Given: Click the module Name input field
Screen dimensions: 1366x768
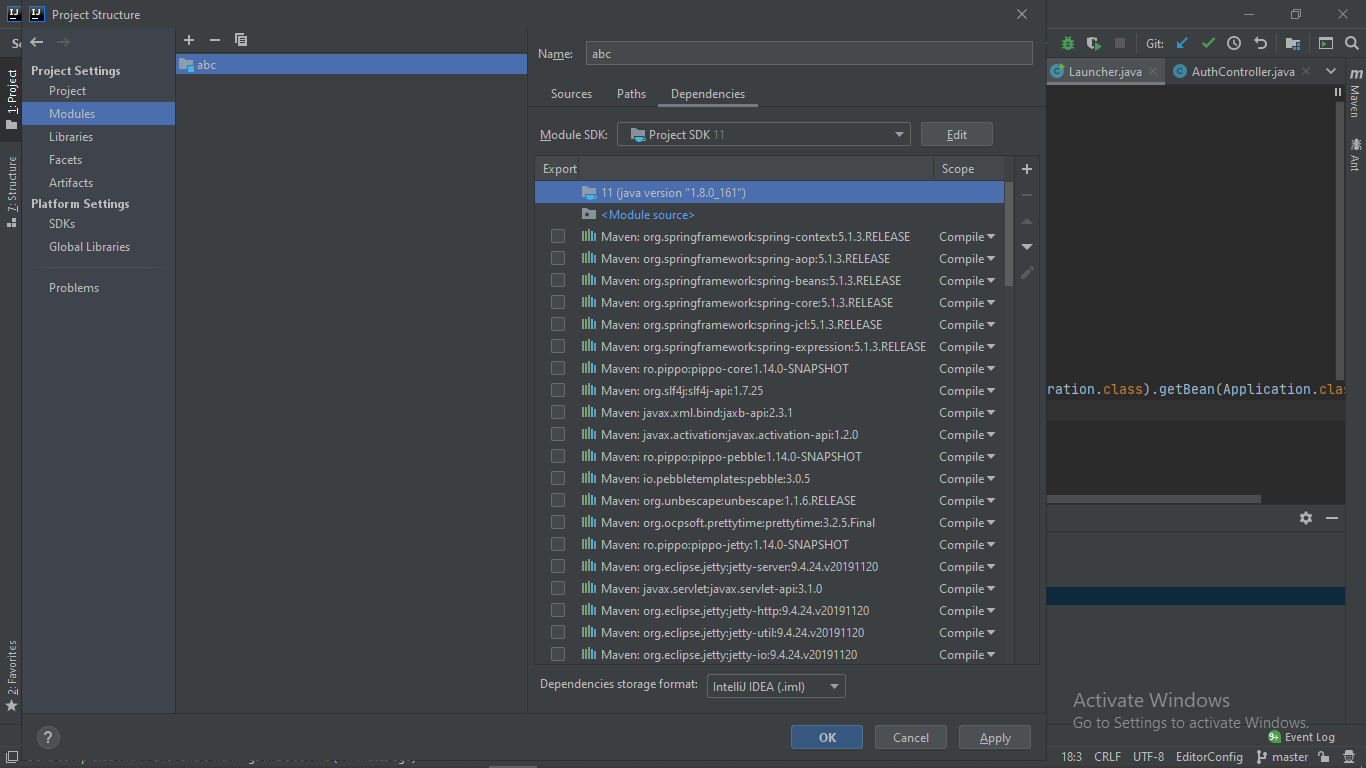Looking at the screenshot, I should (x=809, y=54).
